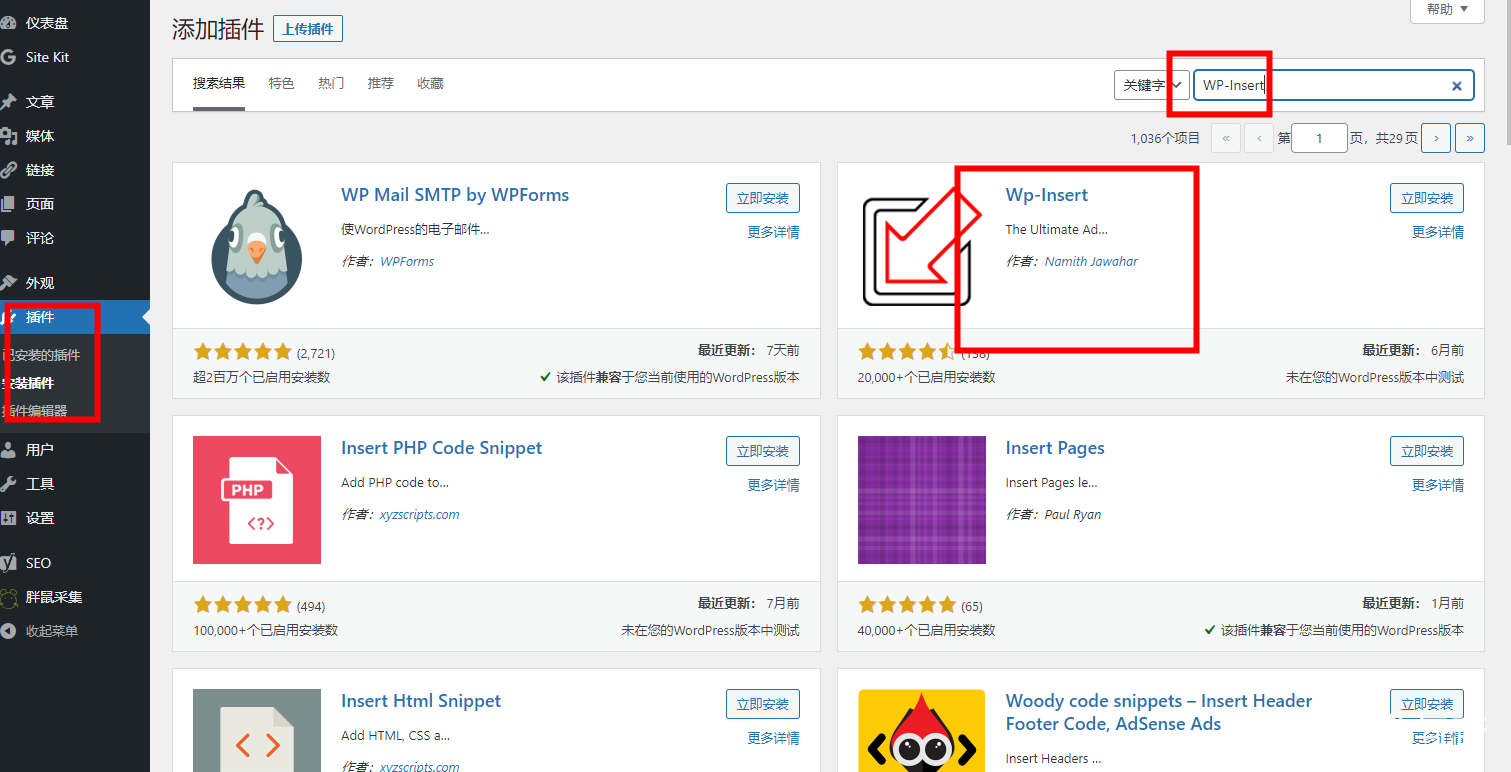Screen dimensions: 1511x772
Task: Open the 媒体 media menu
Action: 74,136
